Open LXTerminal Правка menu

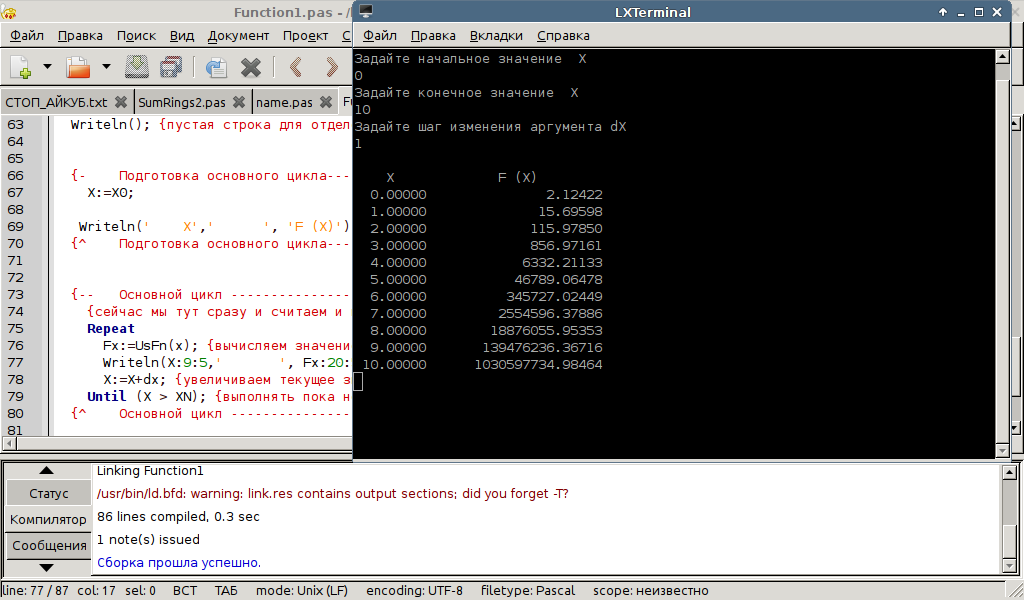[433, 36]
